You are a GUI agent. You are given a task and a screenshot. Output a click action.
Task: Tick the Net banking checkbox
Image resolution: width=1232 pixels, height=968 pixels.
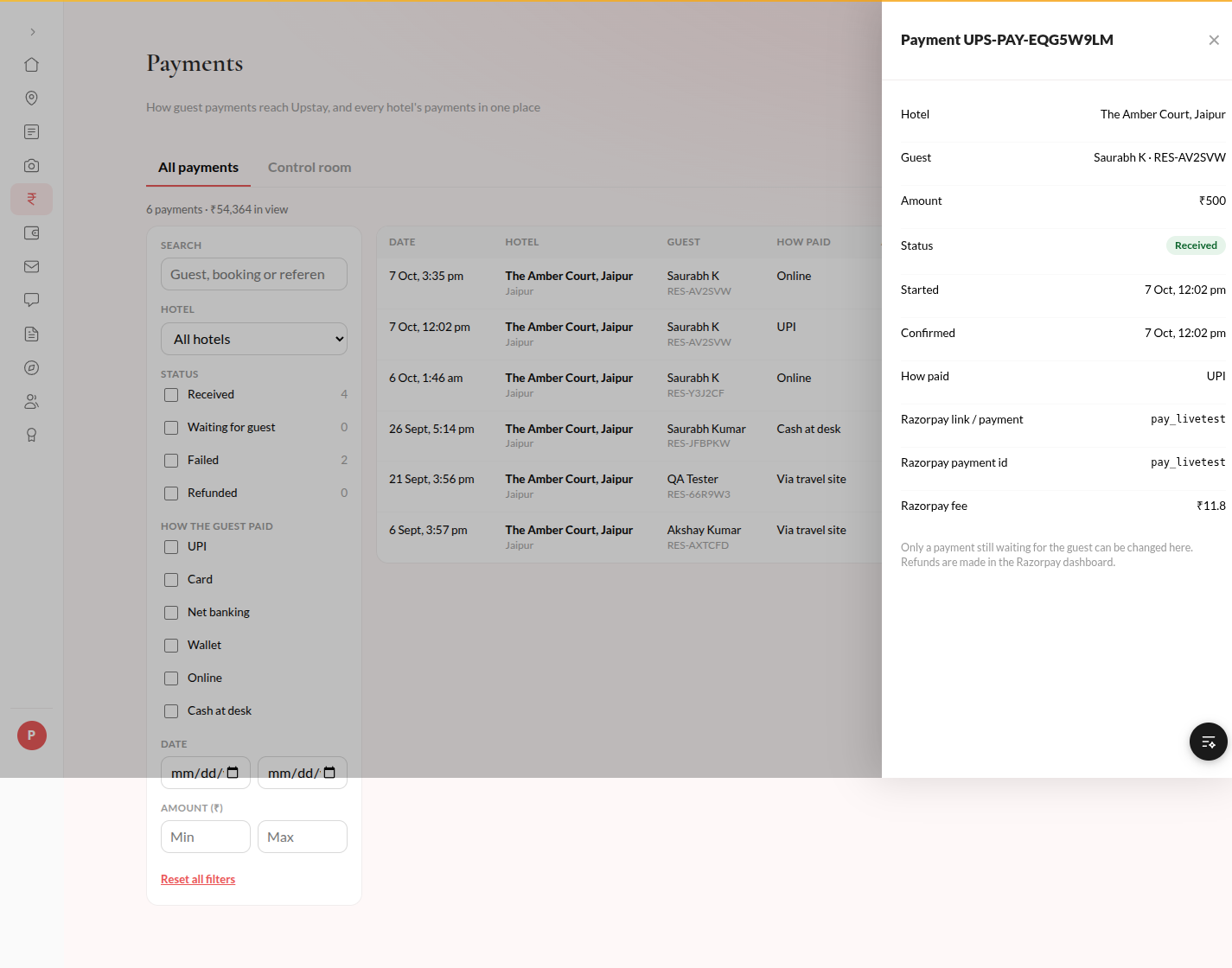(171, 613)
